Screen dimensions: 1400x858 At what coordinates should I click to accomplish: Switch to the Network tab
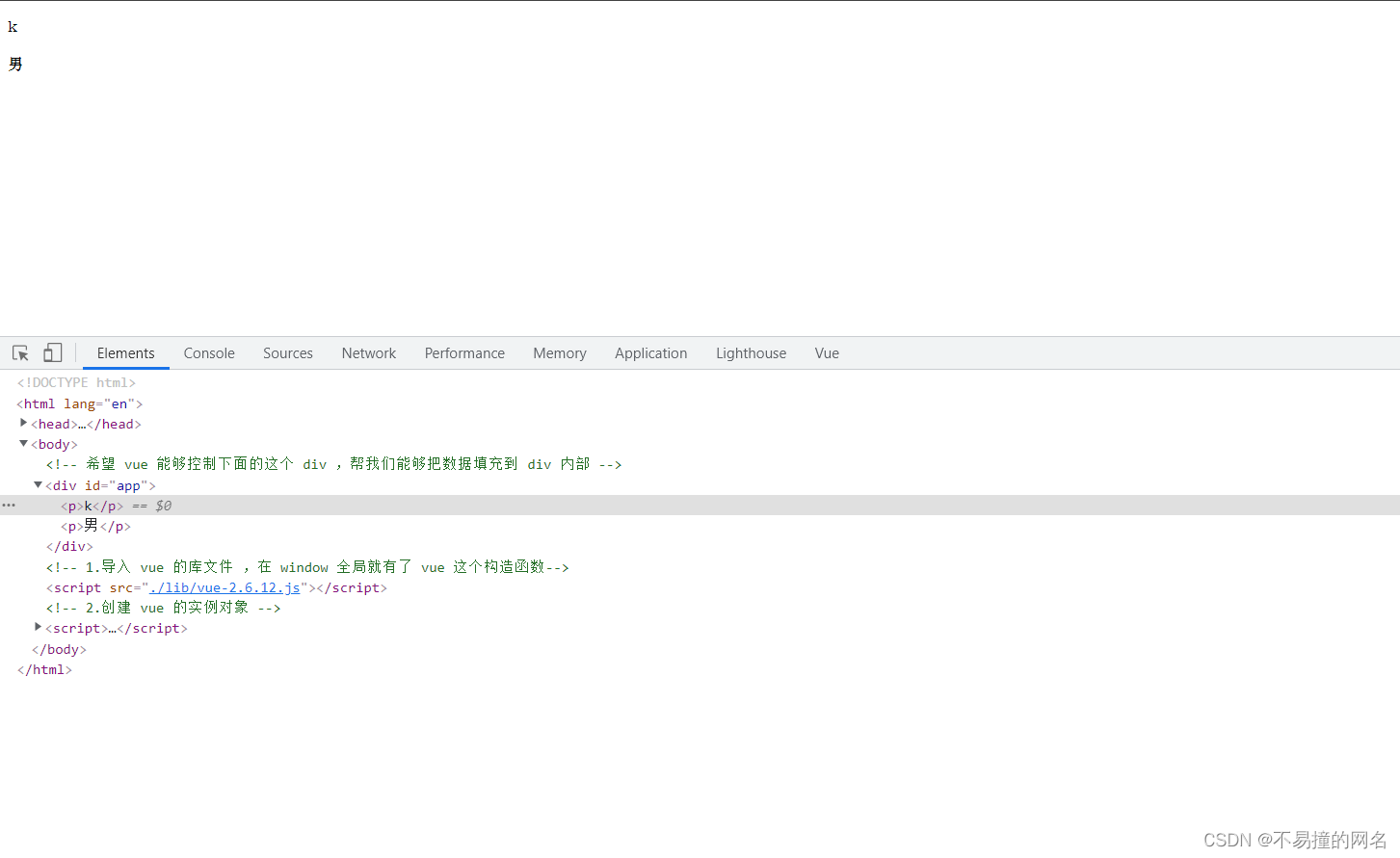point(369,353)
